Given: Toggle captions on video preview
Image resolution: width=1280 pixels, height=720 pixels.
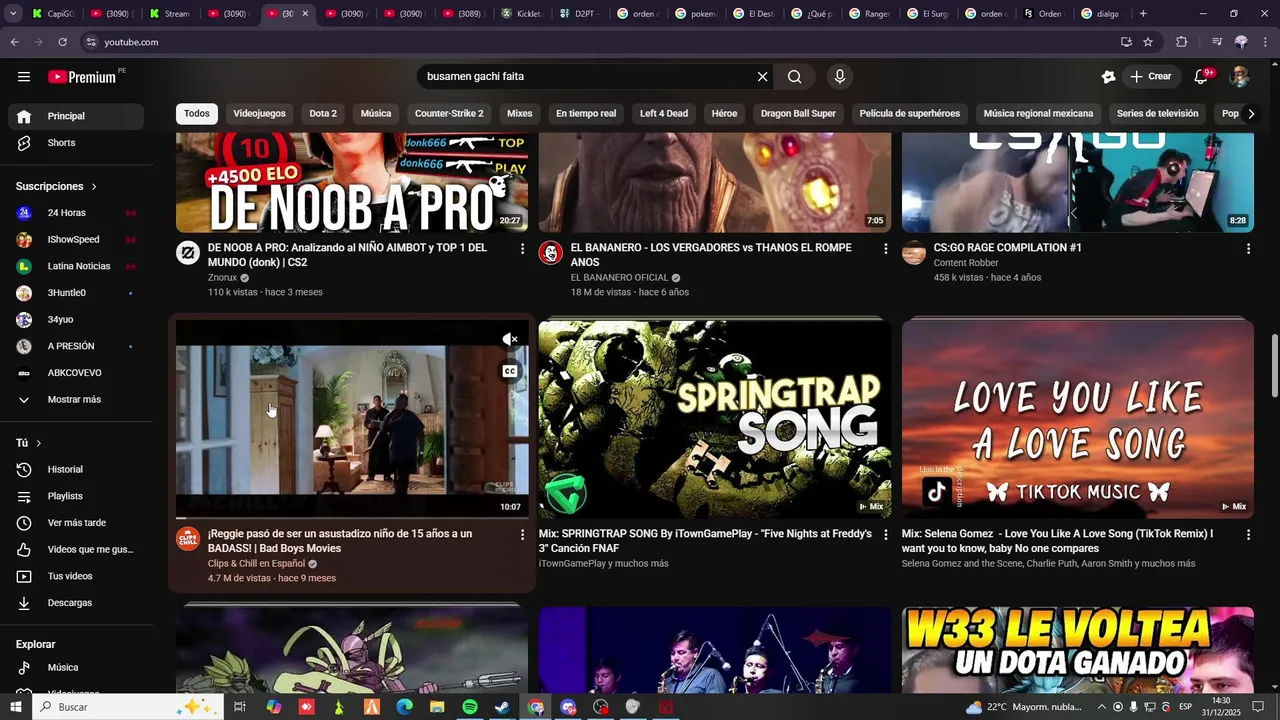Looking at the screenshot, I should [510, 371].
